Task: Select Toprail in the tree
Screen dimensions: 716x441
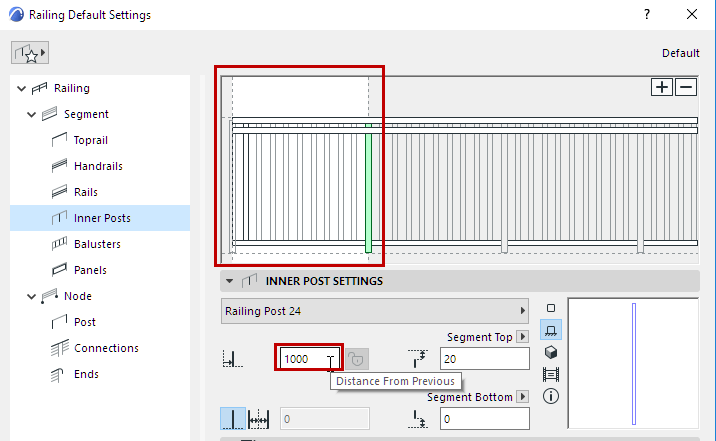Action: [x=90, y=140]
